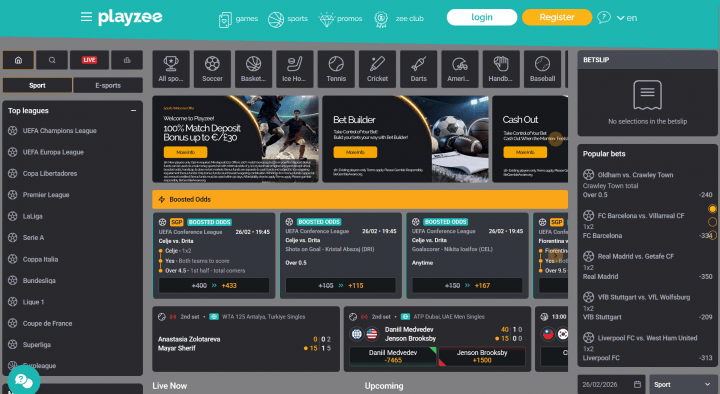The image size is (720, 394).
Task: Open LaLiga league
Action: point(33,216)
